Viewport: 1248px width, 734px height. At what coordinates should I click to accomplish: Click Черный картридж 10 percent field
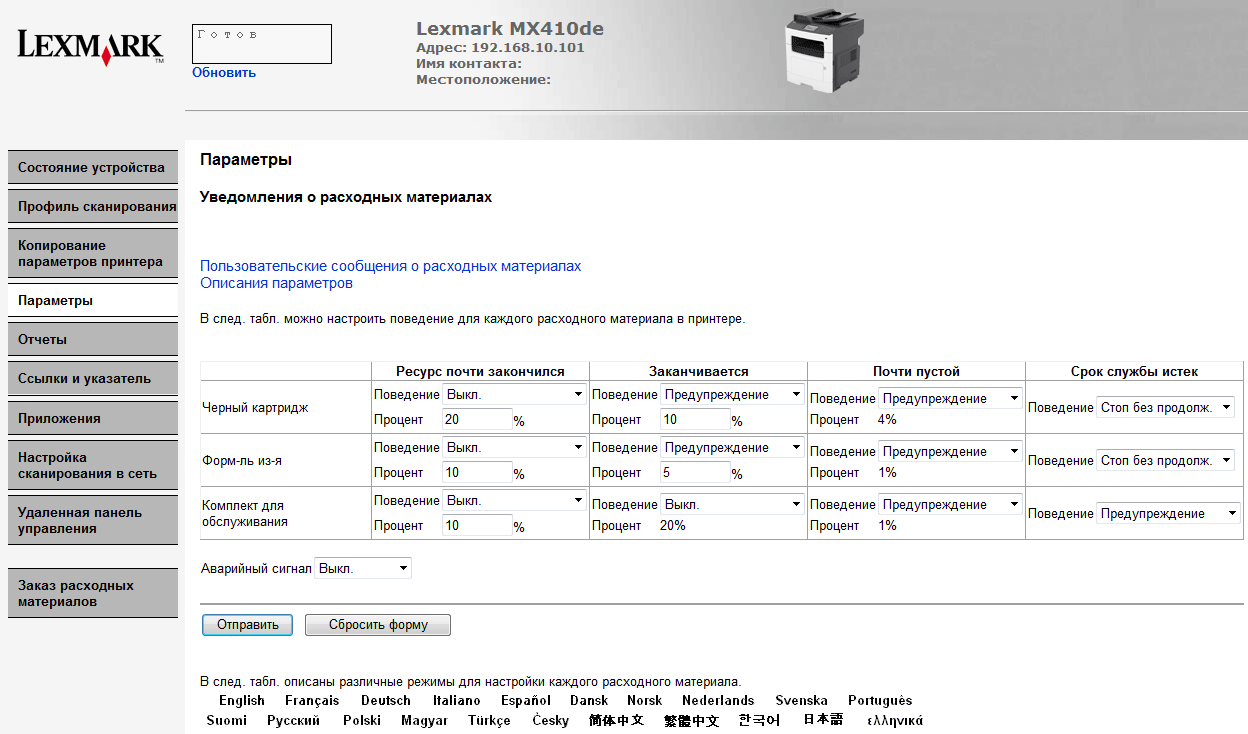tap(695, 420)
